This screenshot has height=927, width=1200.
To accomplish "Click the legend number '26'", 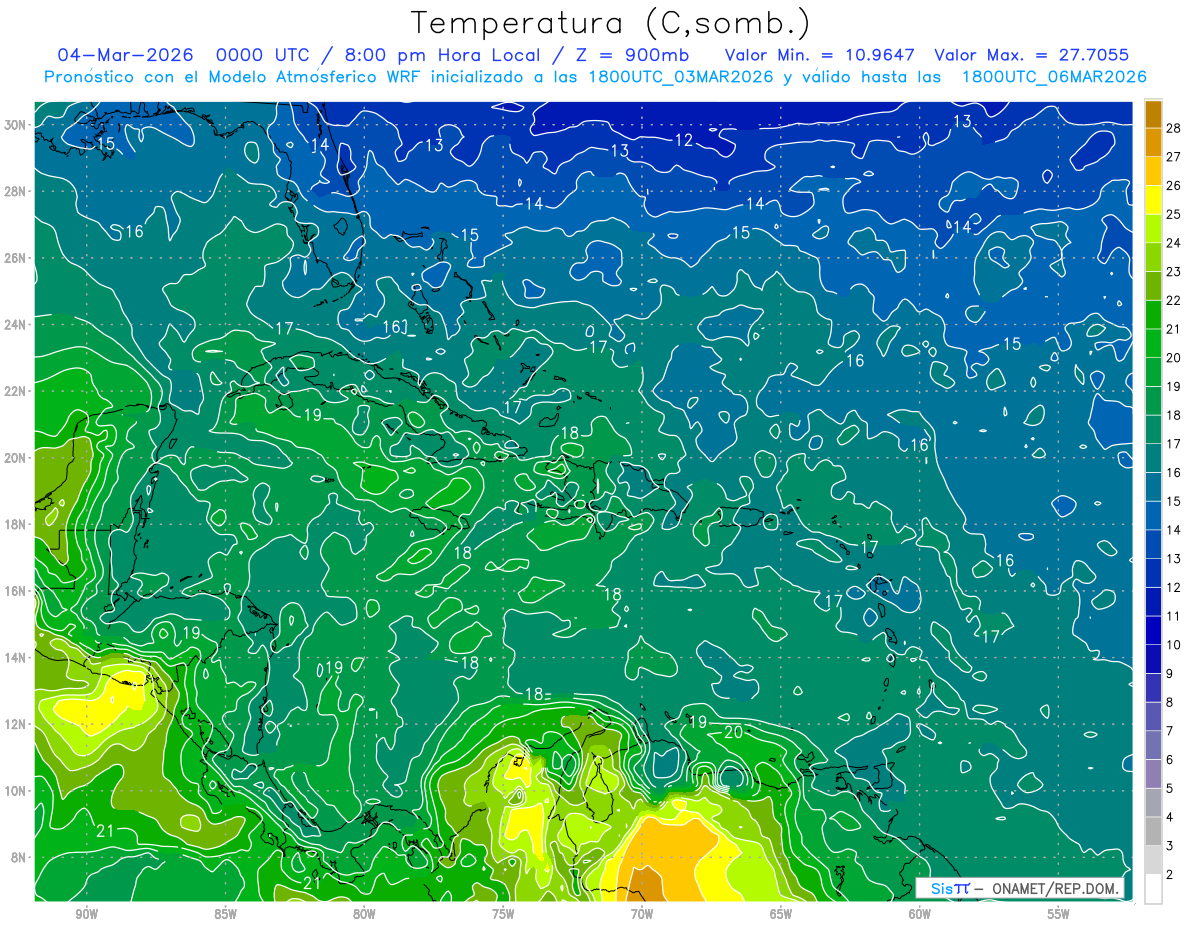I will pos(1174,185).
